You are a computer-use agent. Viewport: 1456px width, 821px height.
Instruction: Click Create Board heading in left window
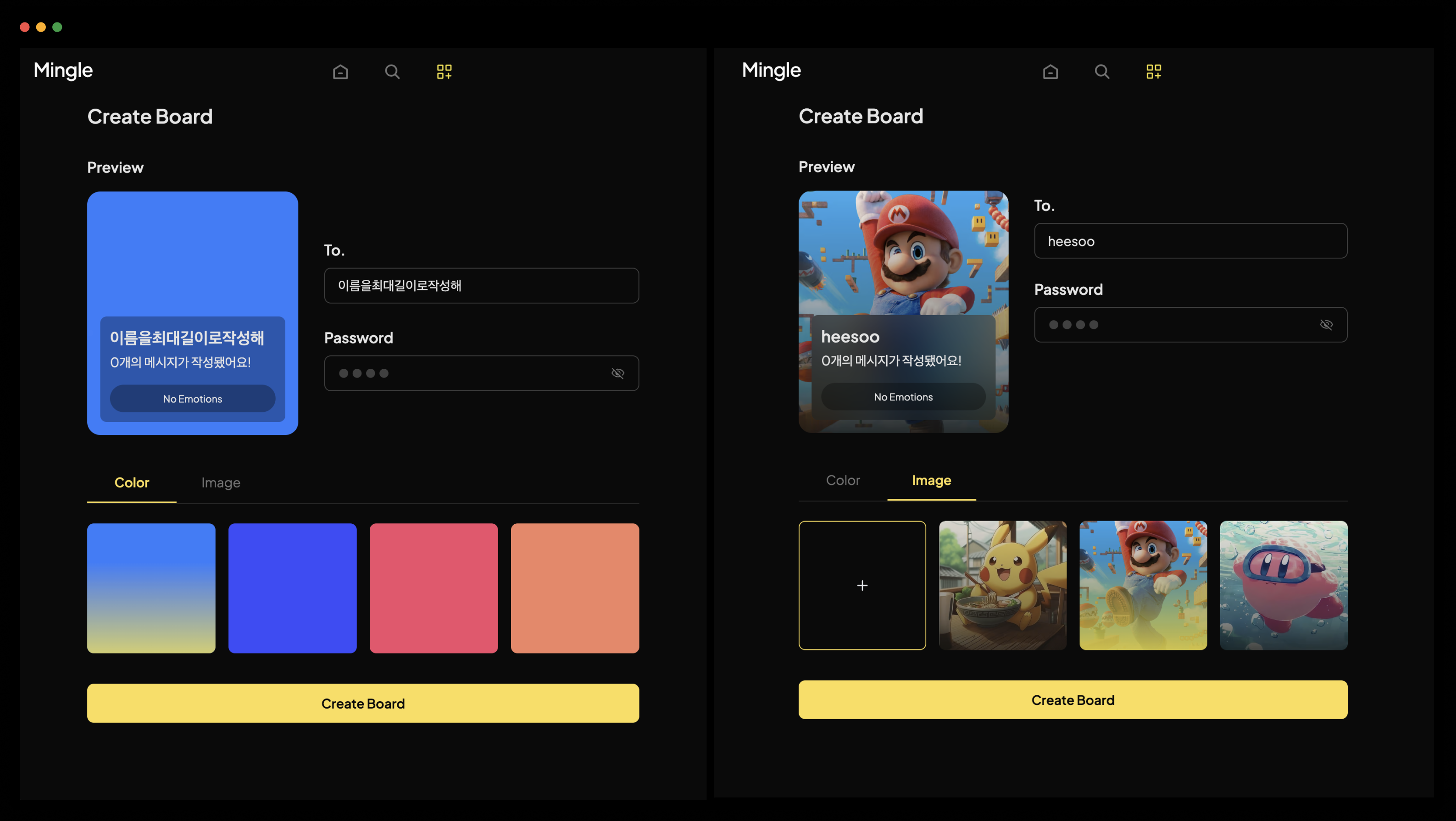pyautogui.click(x=150, y=117)
